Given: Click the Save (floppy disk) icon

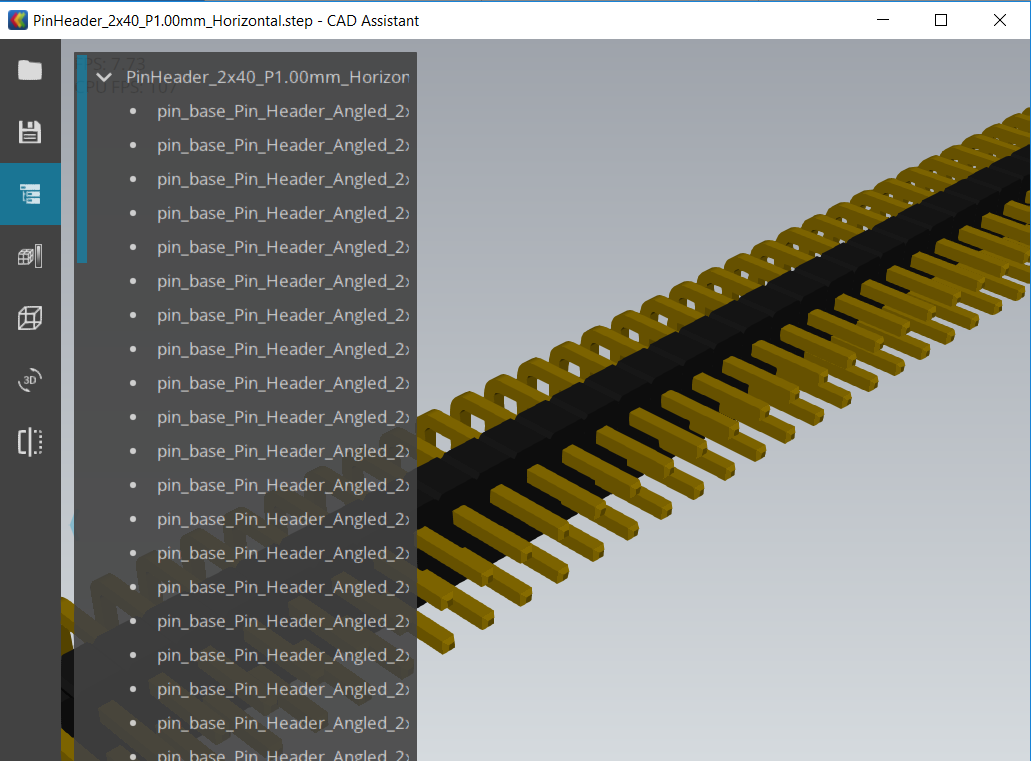Looking at the screenshot, I should tap(30, 132).
